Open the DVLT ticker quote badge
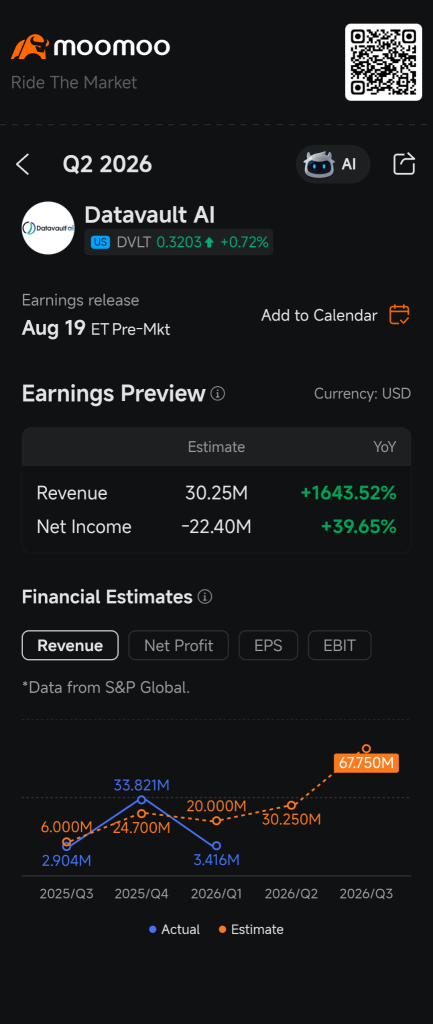Viewport: 433px width, 1024px height. click(x=179, y=242)
